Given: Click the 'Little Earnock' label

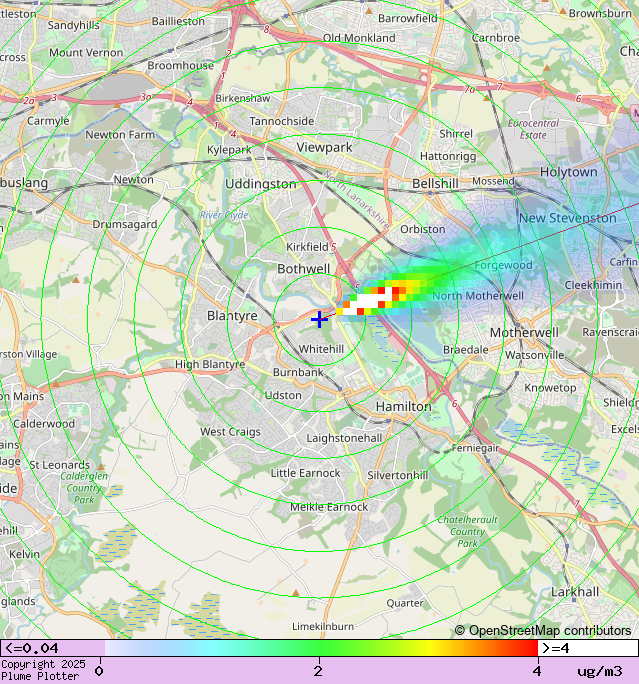Looking at the screenshot, I should coord(305,473).
